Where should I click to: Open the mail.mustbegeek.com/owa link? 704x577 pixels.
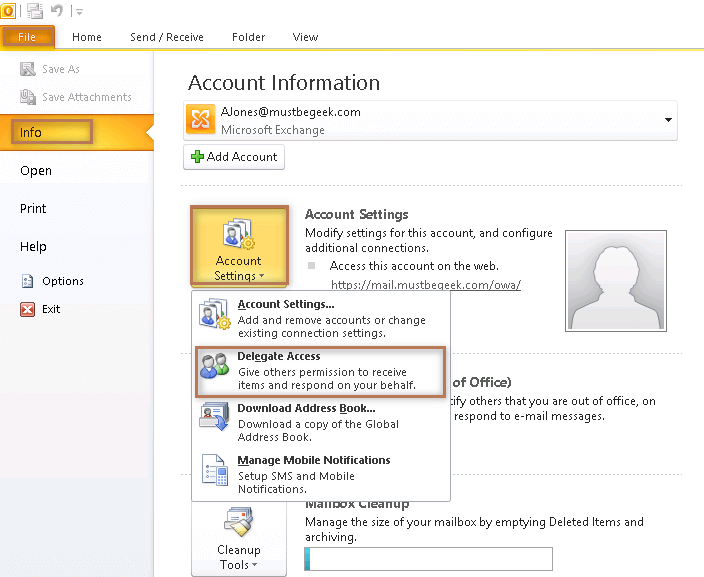pos(425,284)
